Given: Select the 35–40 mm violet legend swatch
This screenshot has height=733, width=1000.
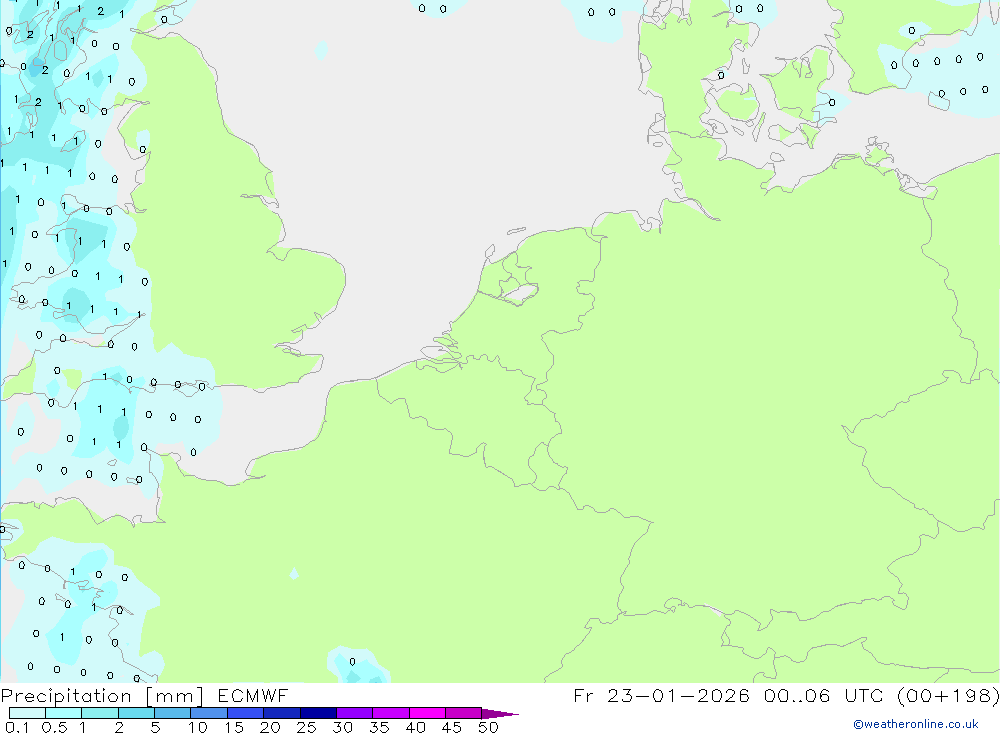Looking at the screenshot, I should click(x=391, y=713).
